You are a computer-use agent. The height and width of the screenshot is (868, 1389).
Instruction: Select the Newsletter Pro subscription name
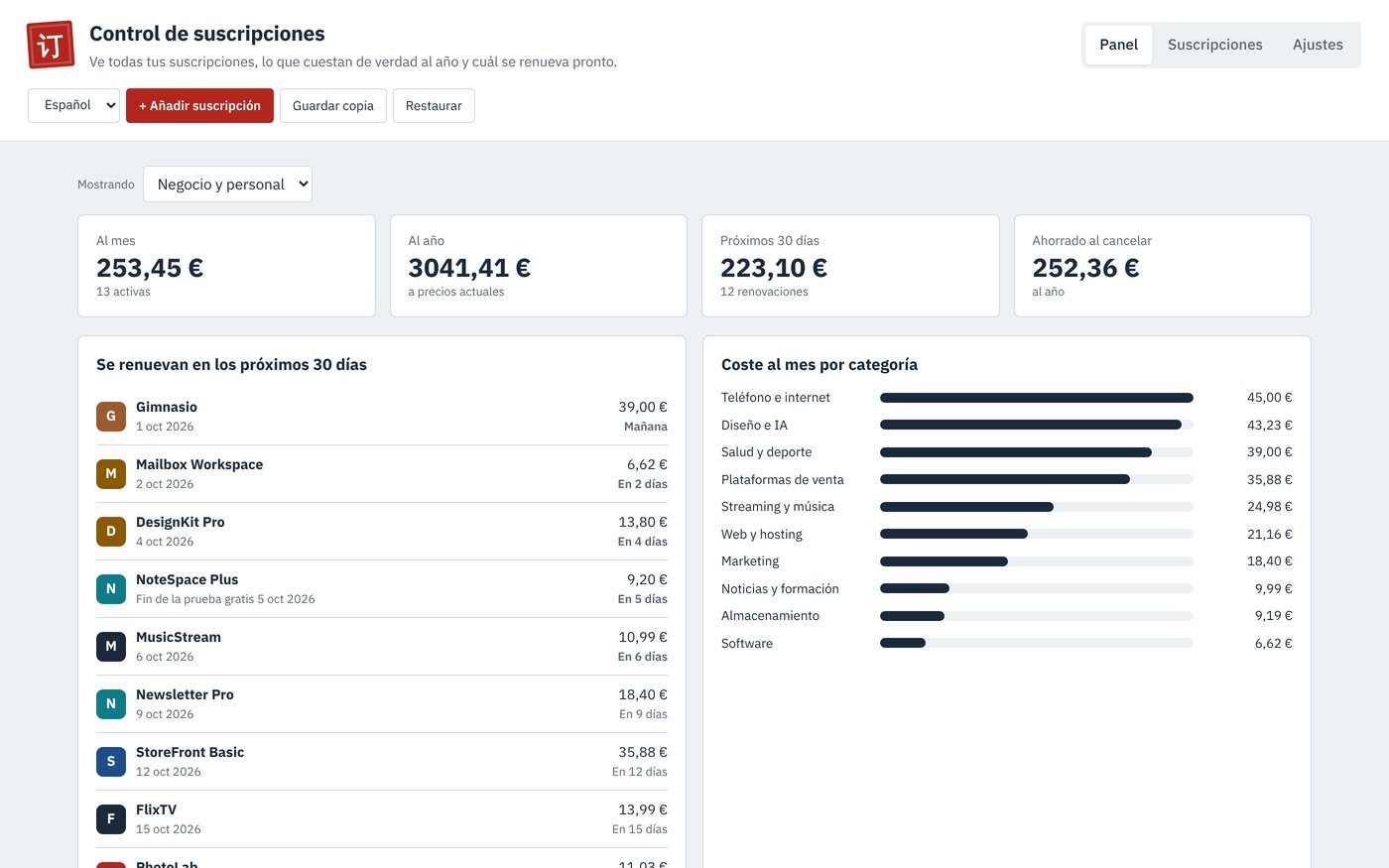[185, 694]
